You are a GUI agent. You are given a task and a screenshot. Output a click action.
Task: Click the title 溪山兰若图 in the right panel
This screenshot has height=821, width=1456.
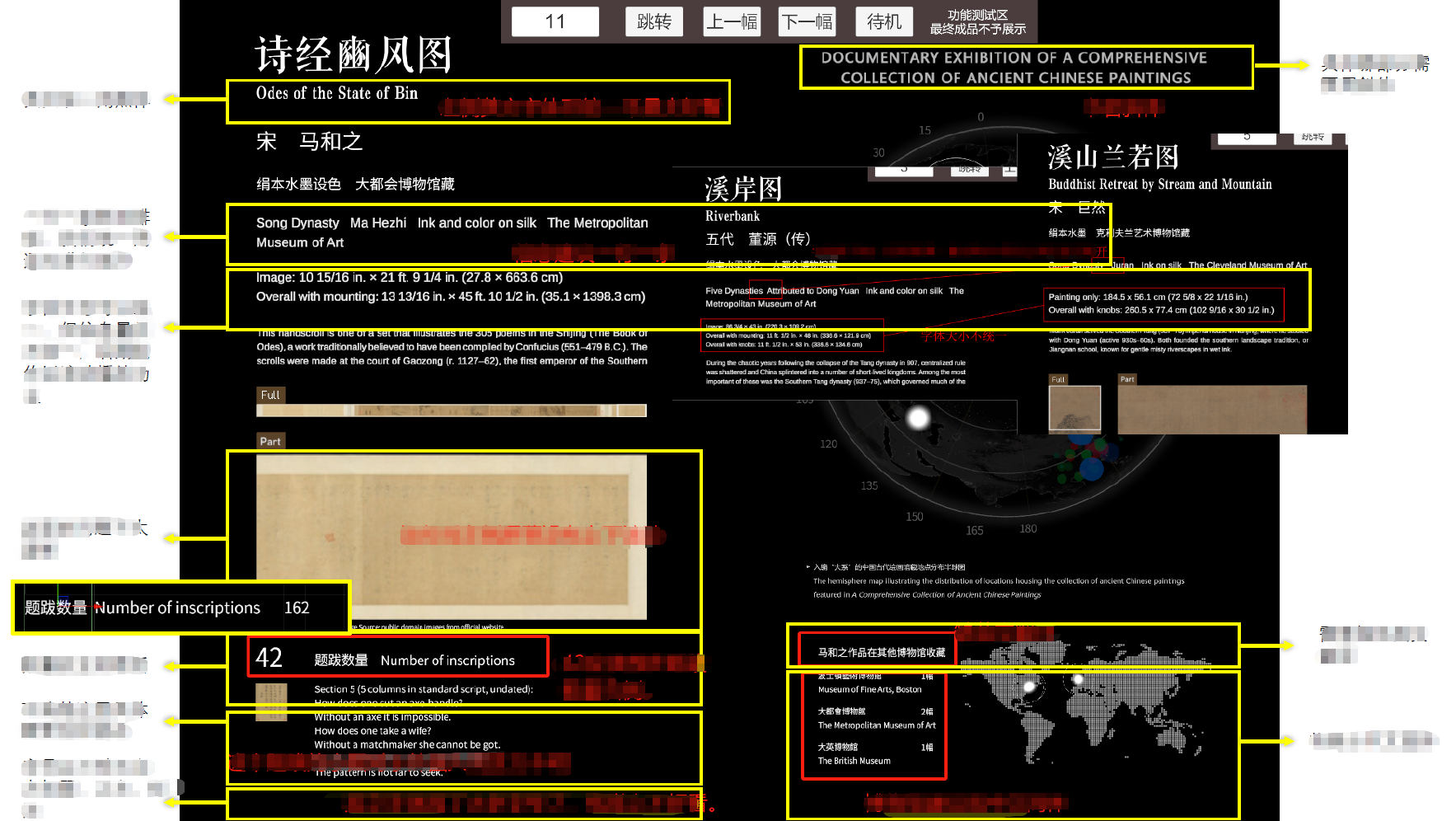coord(1113,157)
